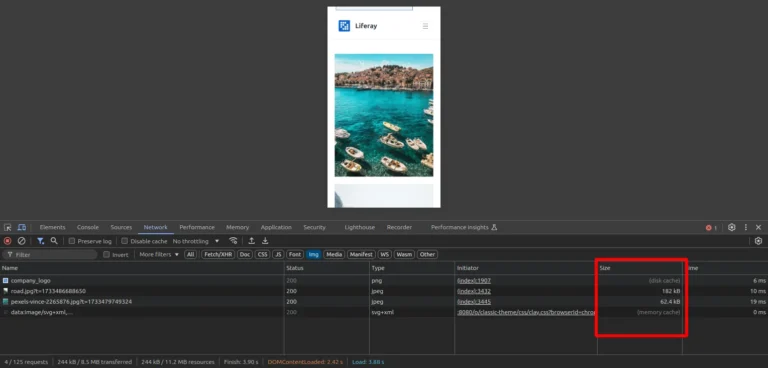Toggle the Fetch/XHR filter chip
Image resolution: width=768 pixels, height=368 pixels.
(x=218, y=254)
